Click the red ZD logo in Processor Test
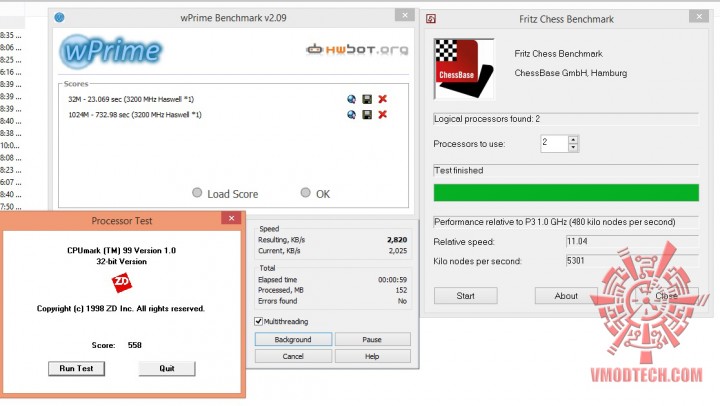This screenshot has width=720, height=406. click(122, 282)
